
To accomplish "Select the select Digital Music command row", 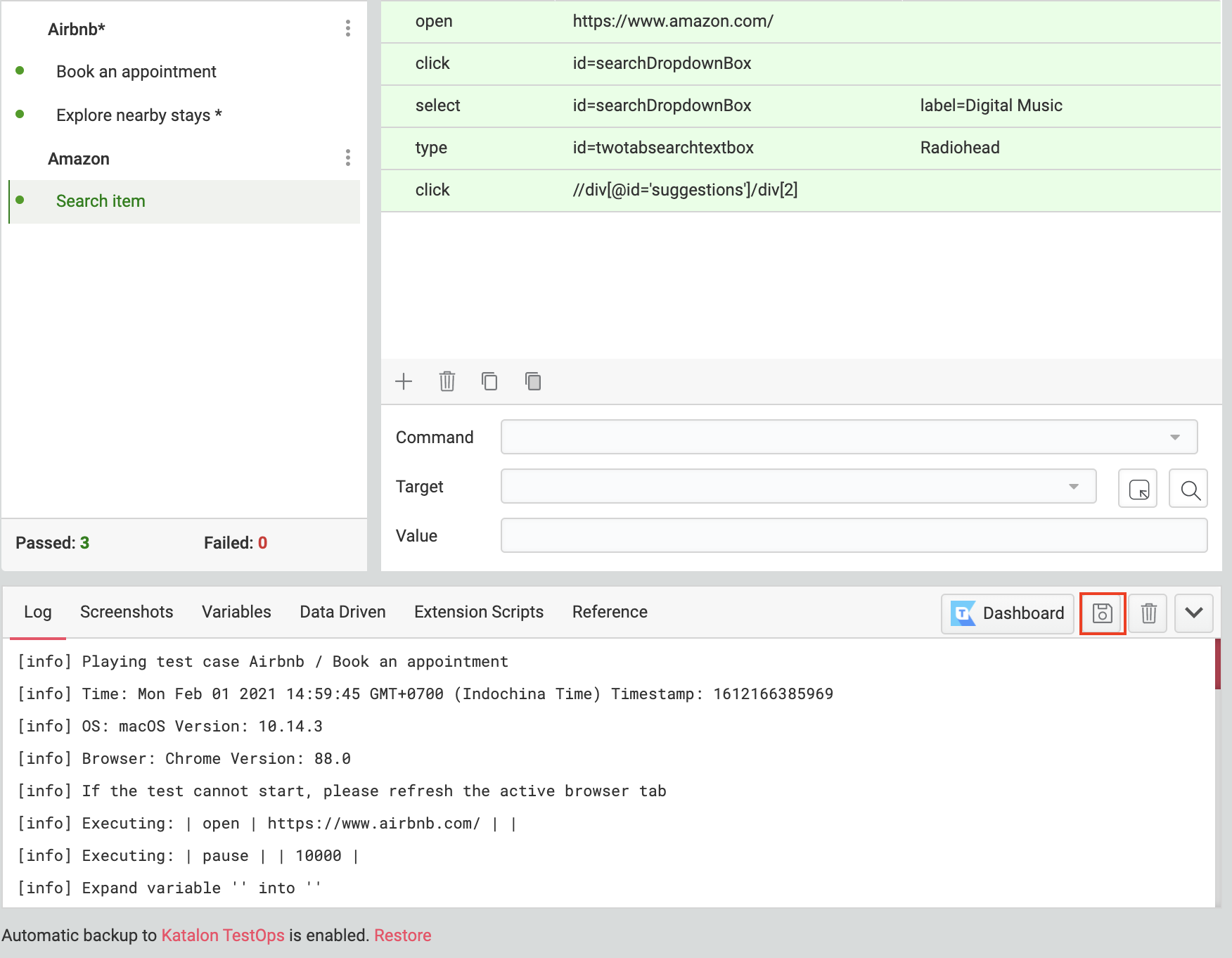I will (x=800, y=106).
